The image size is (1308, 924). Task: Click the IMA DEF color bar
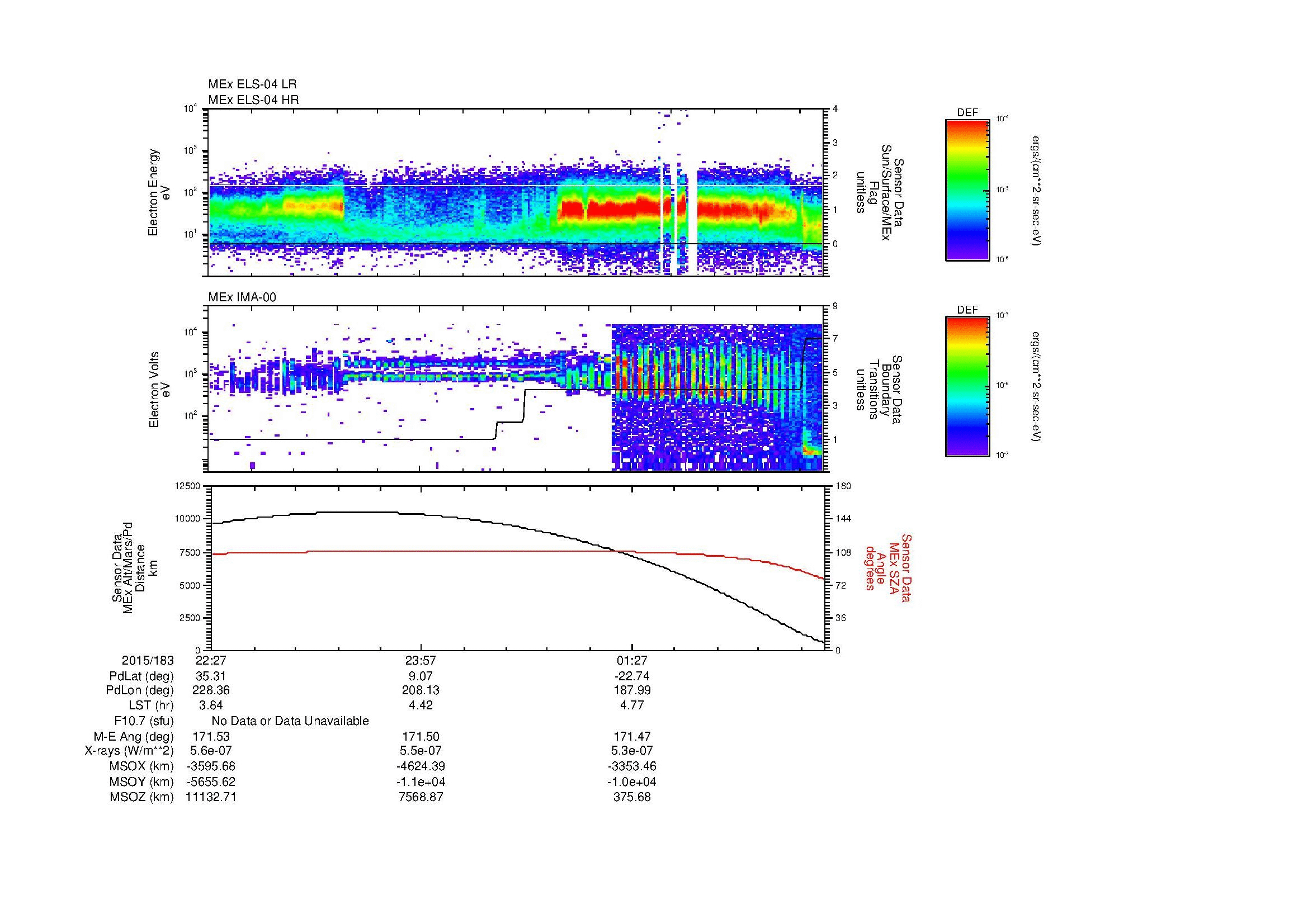click(967, 387)
